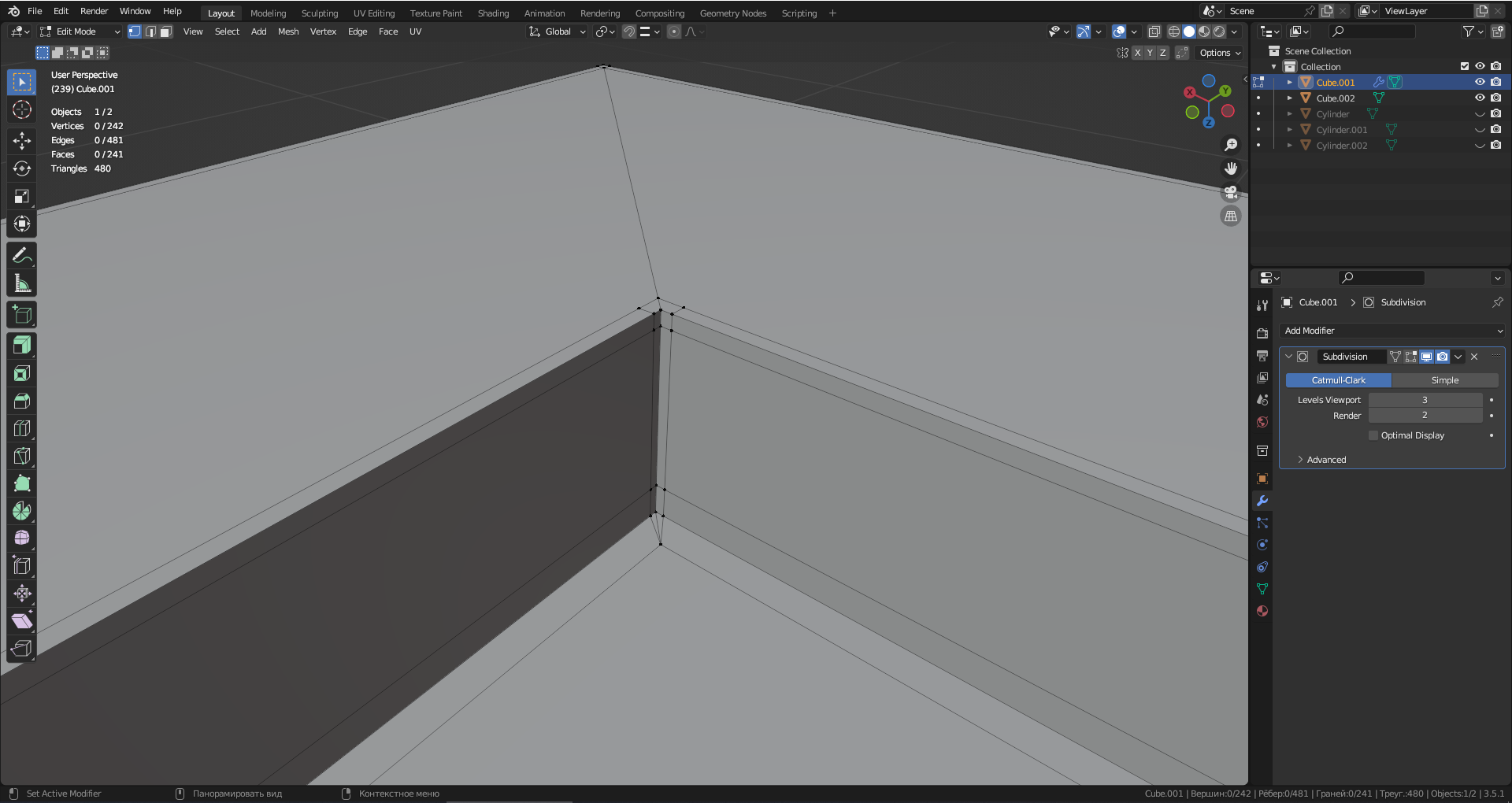The width and height of the screenshot is (1512, 803).
Task: Choose the Loop Cut tool
Action: 22,428
